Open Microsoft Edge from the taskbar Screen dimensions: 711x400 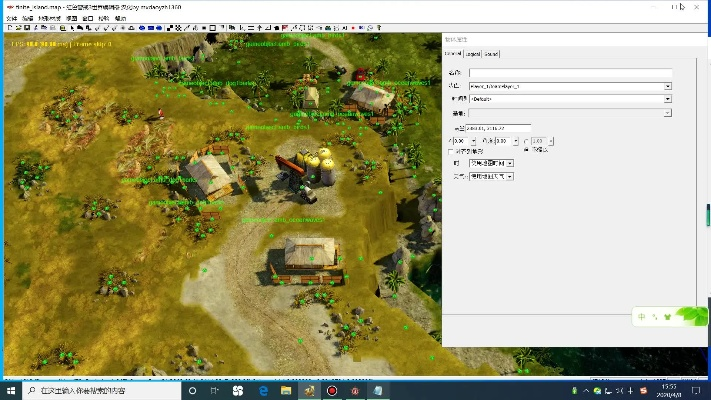(x=261, y=391)
